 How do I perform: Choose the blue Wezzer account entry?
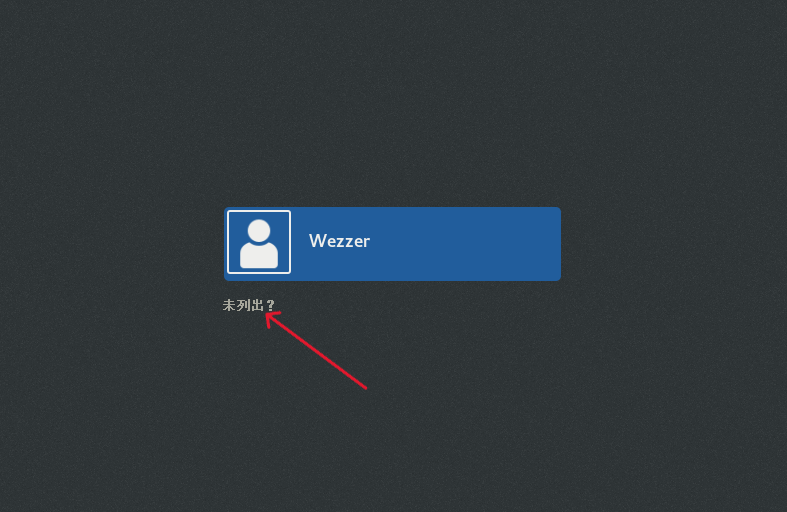pyautogui.click(x=392, y=244)
